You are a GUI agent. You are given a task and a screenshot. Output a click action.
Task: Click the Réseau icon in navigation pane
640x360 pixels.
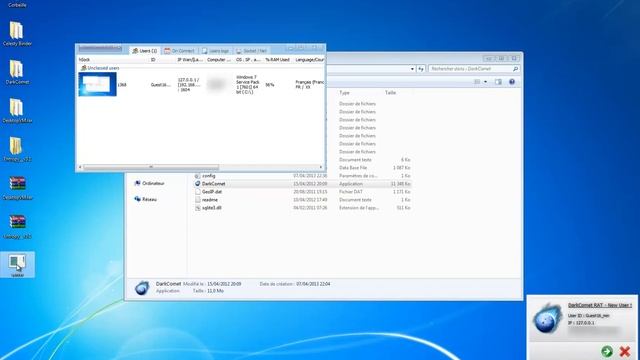[138, 199]
